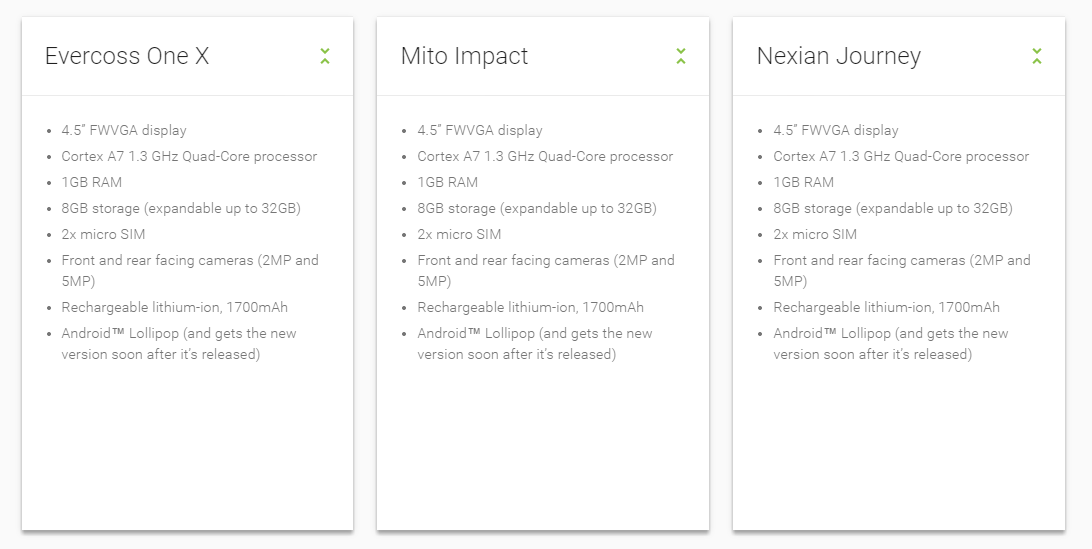Click the Mito Impact card heading

[464, 56]
